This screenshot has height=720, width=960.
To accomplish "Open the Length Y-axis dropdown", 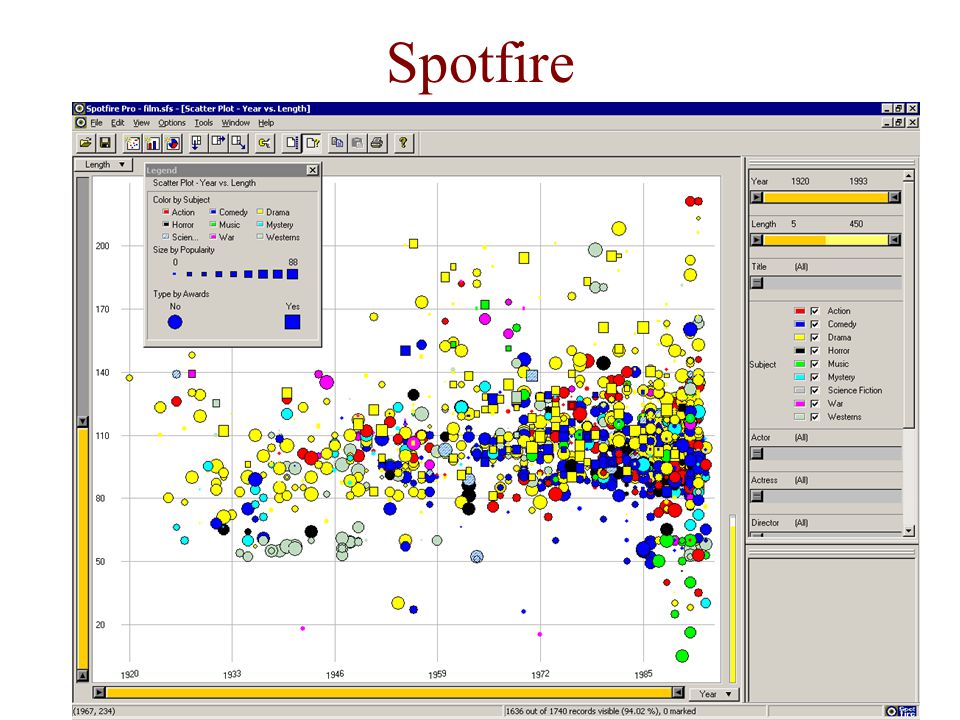I will coord(104,164).
